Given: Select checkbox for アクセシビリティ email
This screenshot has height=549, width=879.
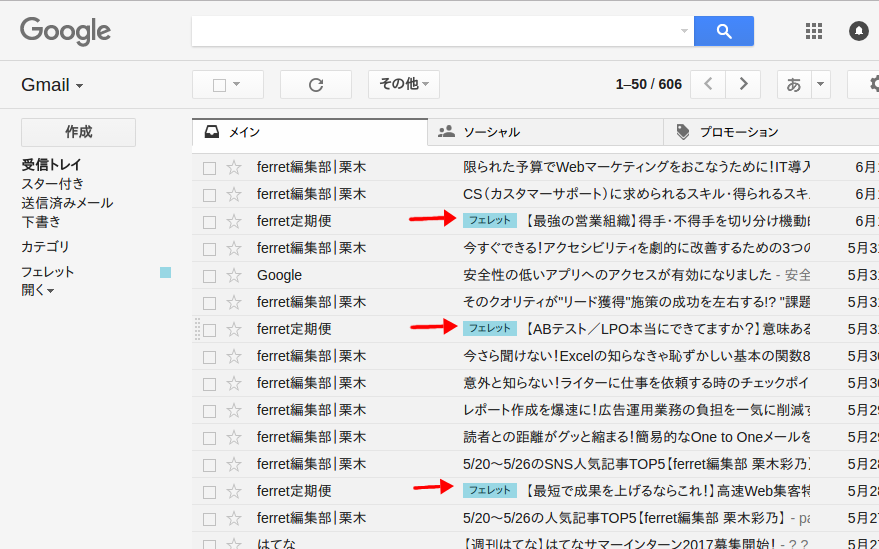Looking at the screenshot, I should coord(209,249).
